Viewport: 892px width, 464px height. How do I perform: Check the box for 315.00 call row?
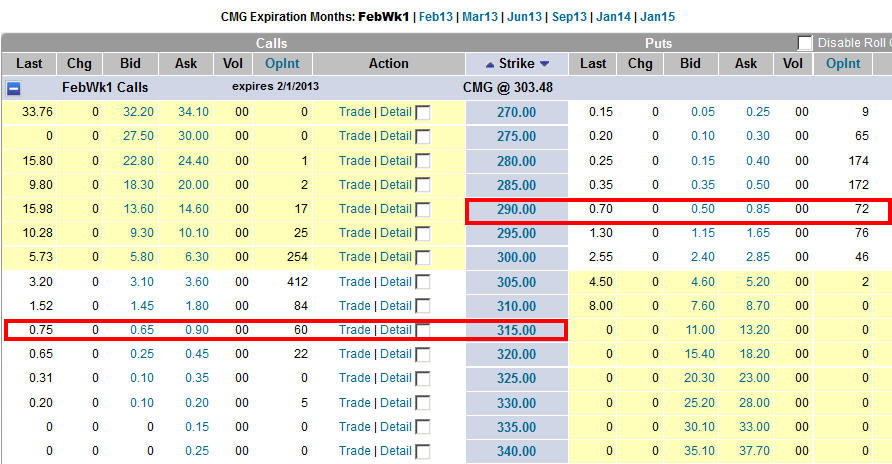click(423, 330)
